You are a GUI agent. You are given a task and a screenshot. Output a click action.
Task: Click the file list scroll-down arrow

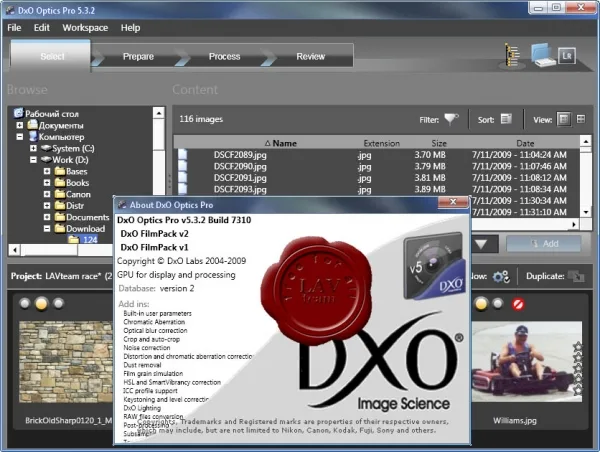[x=586, y=212]
